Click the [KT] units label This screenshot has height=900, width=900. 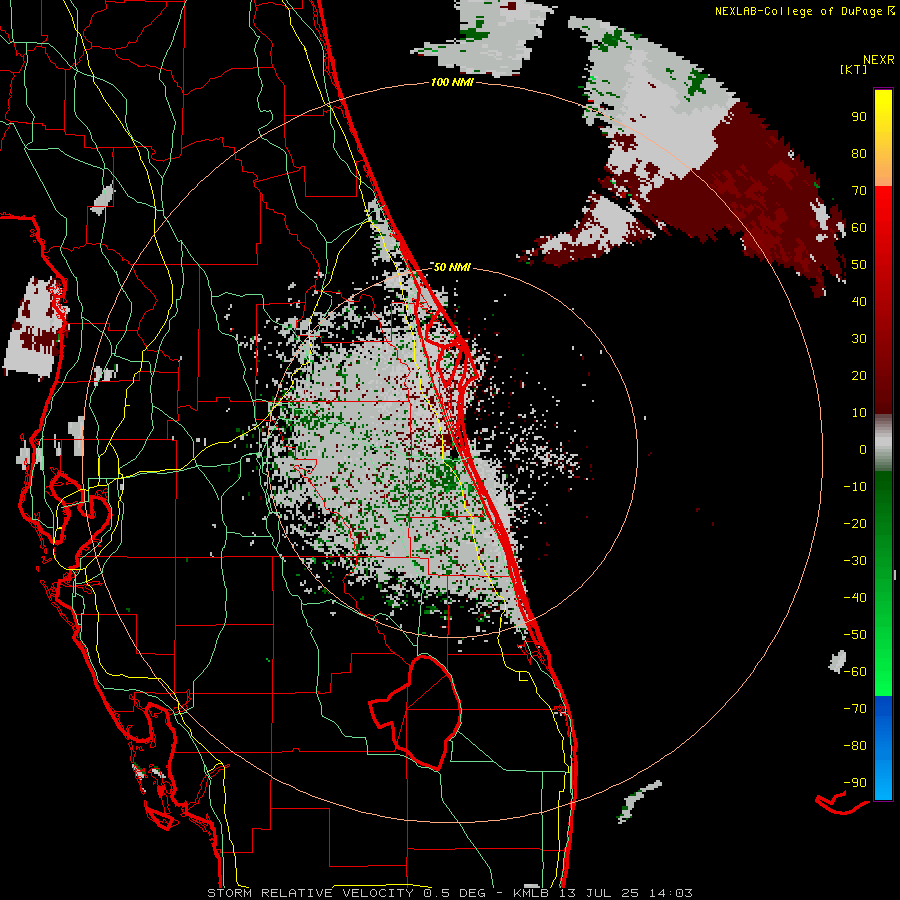(x=854, y=69)
